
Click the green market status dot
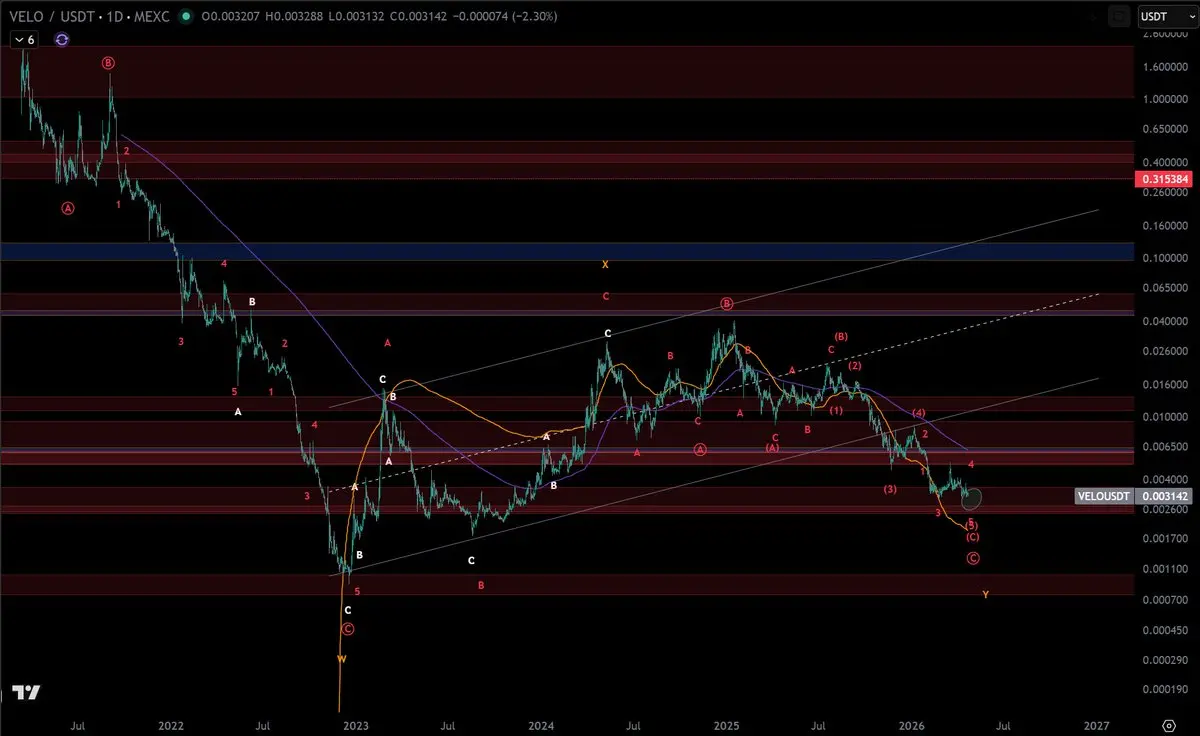pos(188,16)
